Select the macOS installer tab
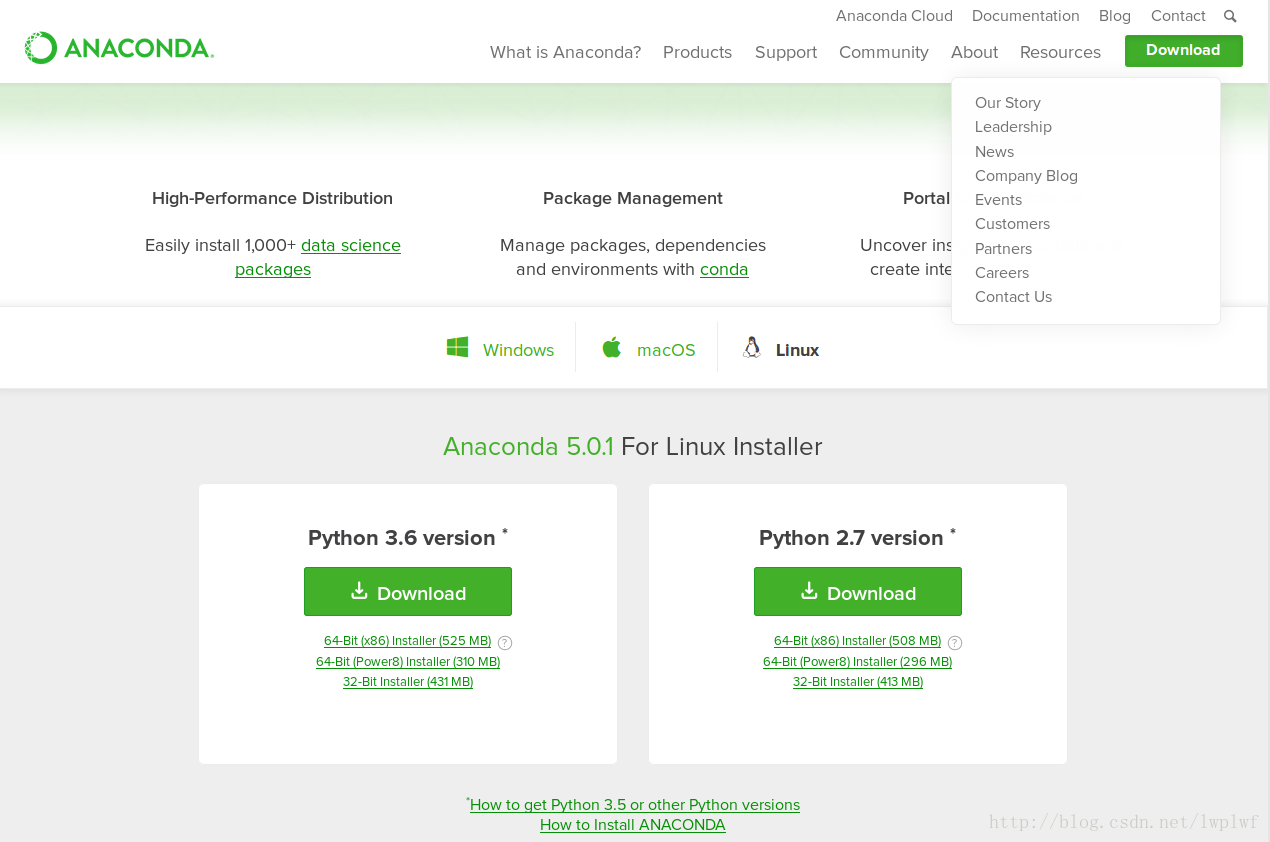 coord(648,349)
